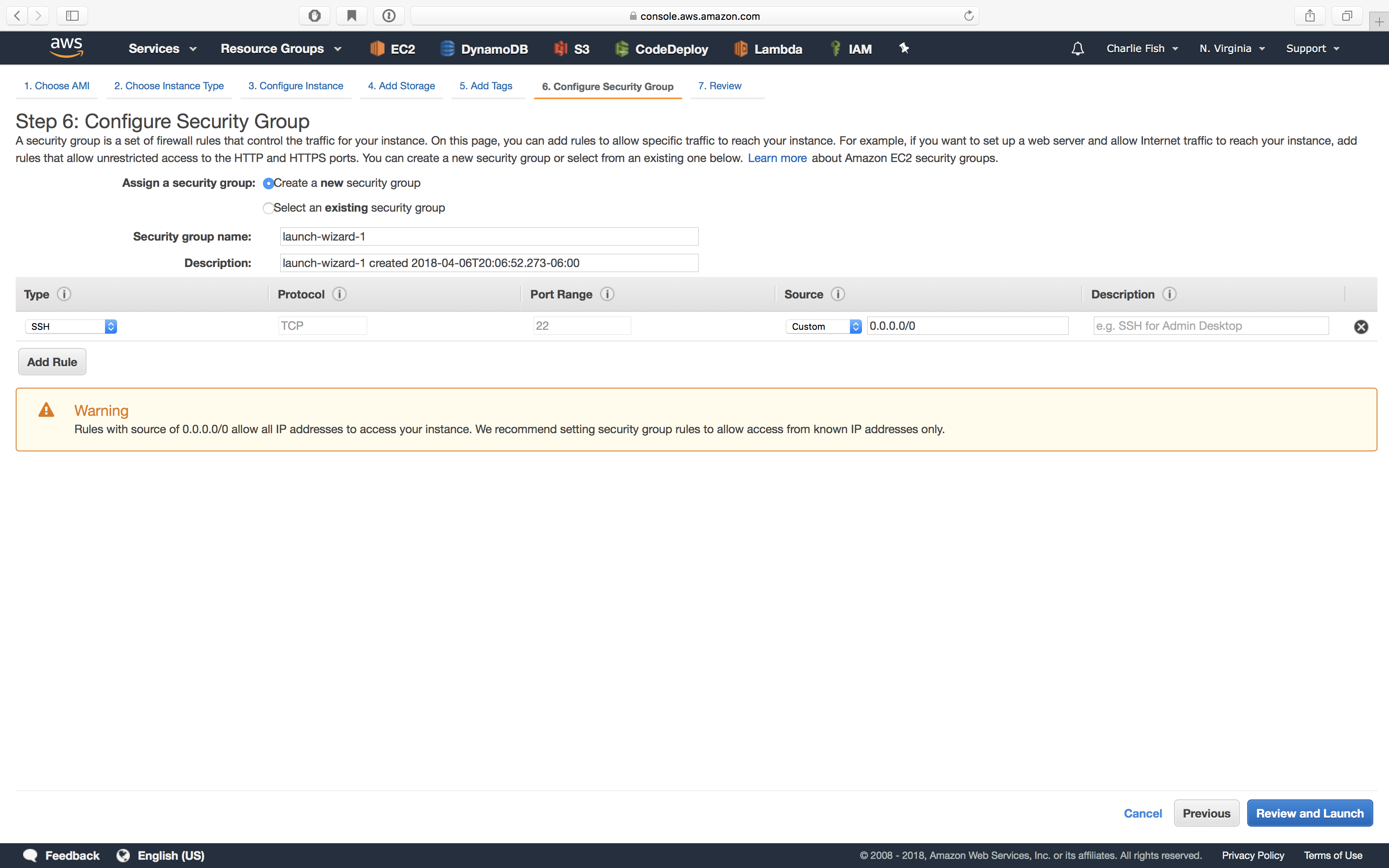Show the Source column info tooltip
1389x868 pixels.
pyautogui.click(x=838, y=294)
